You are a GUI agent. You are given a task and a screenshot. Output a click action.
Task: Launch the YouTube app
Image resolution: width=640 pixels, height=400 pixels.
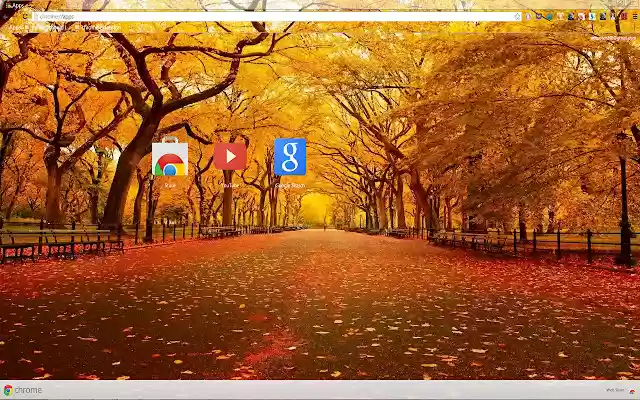tap(230, 156)
